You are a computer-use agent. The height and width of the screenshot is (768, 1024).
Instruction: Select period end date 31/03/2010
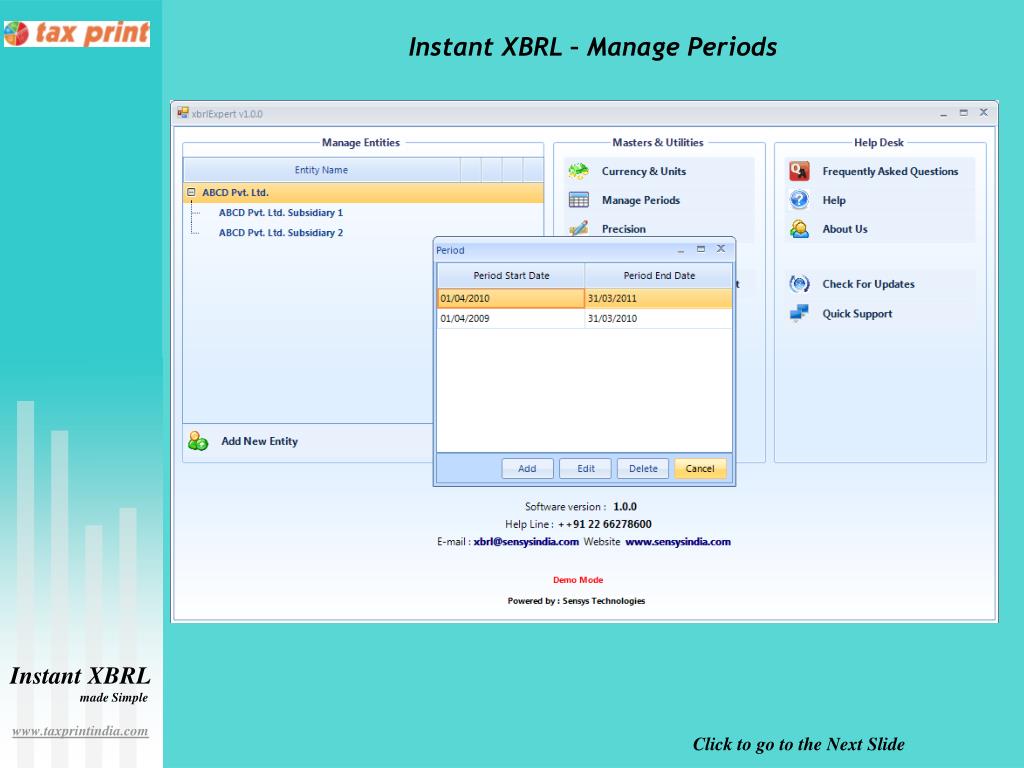(658, 319)
